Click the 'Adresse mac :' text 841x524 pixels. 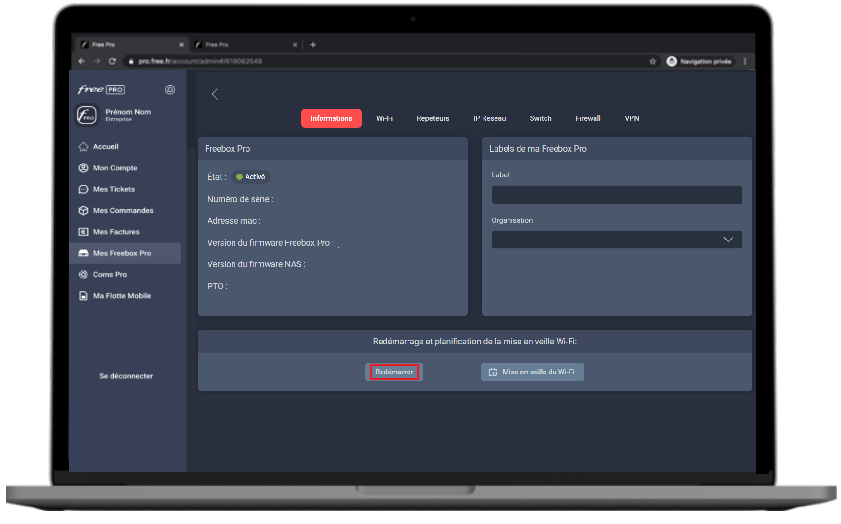pyautogui.click(x=234, y=221)
